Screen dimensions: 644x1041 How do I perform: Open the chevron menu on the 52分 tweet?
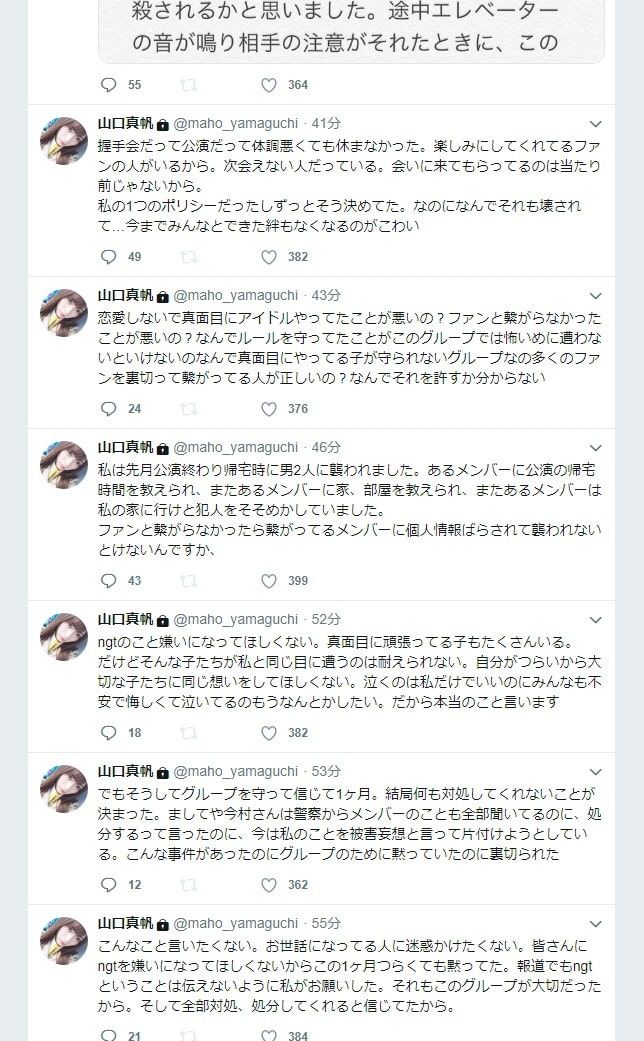[x=596, y=620]
